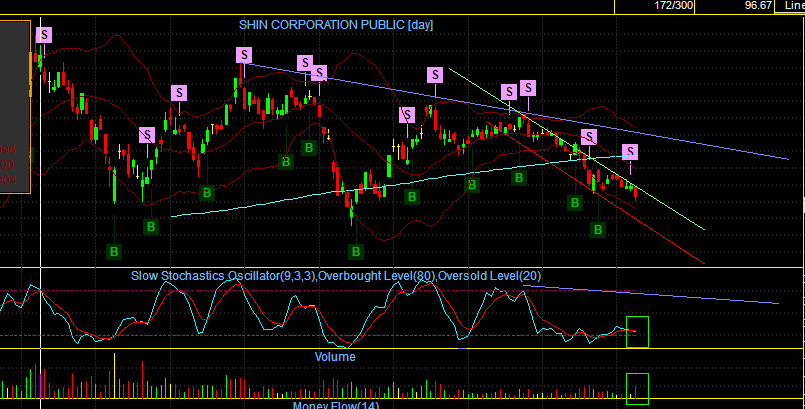805x409 pixels.
Task: Click the 96.67 value in the header
Action: coord(758,6)
